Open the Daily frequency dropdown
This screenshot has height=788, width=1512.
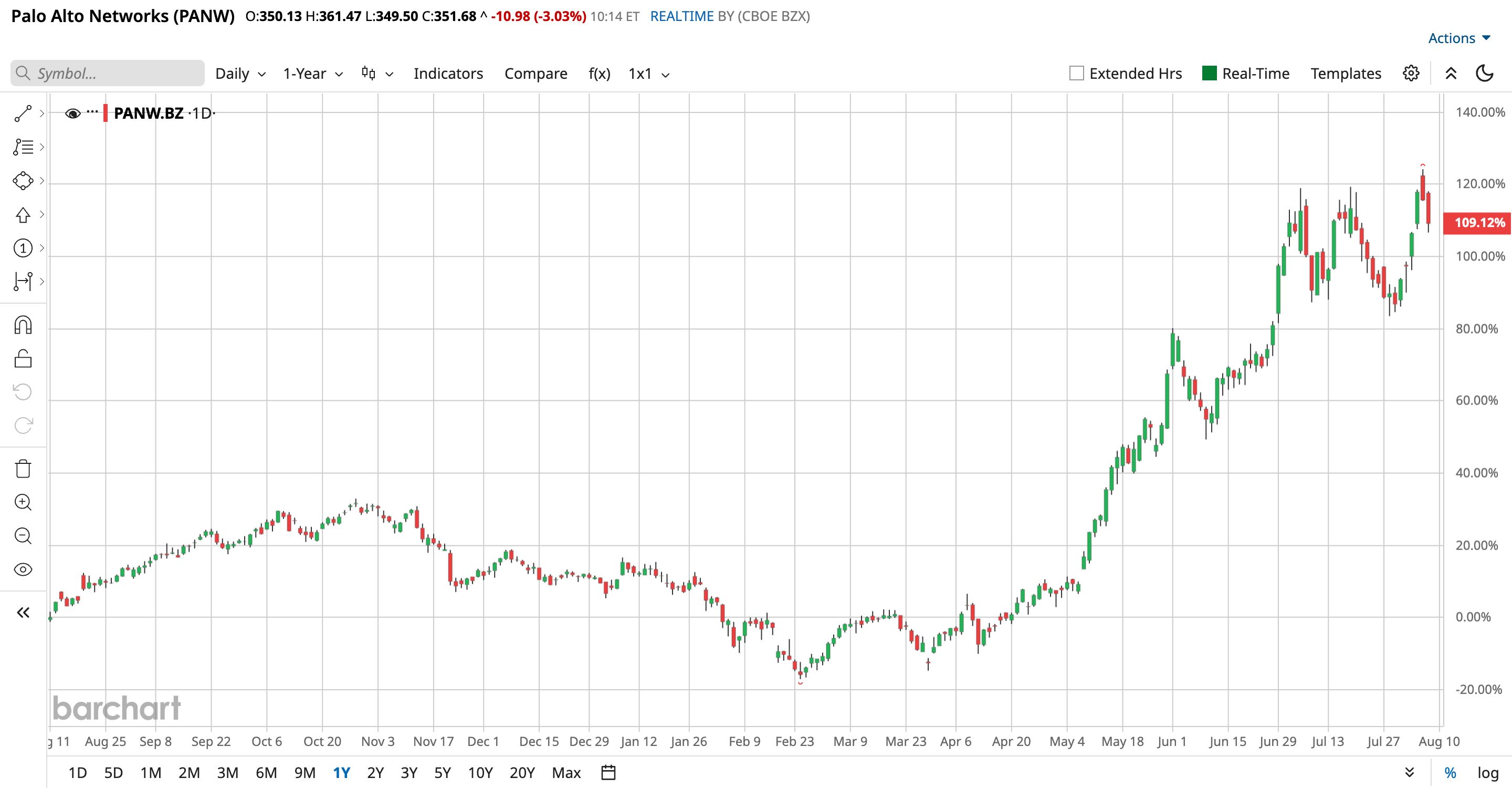point(240,74)
